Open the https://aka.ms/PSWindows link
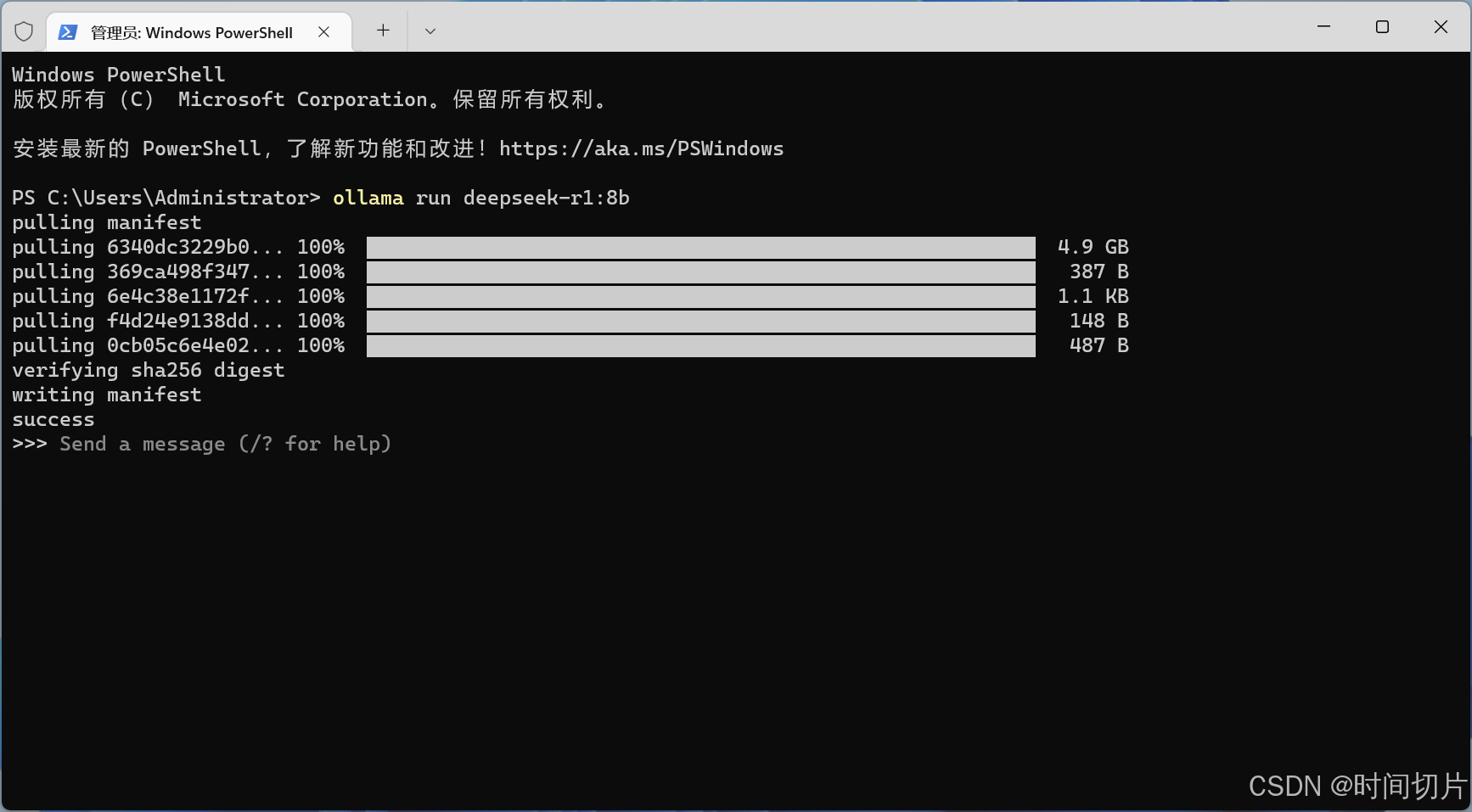 tap(641, 148)
